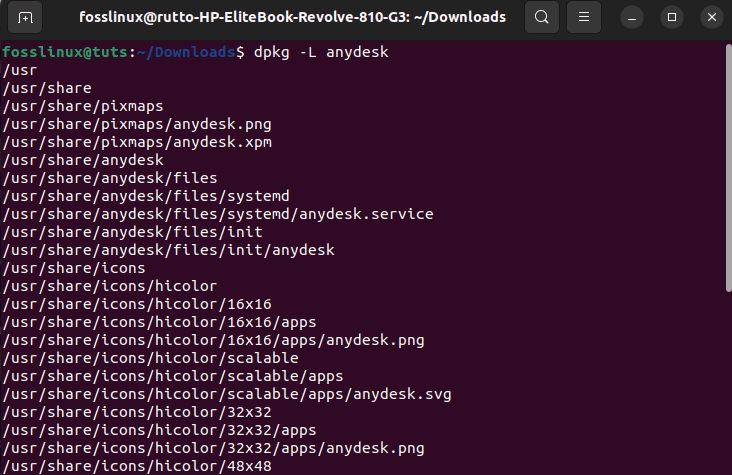Click the terminal vertical scrollbar
This screenshot has width=732, height=475.
[x=728, y=168]
